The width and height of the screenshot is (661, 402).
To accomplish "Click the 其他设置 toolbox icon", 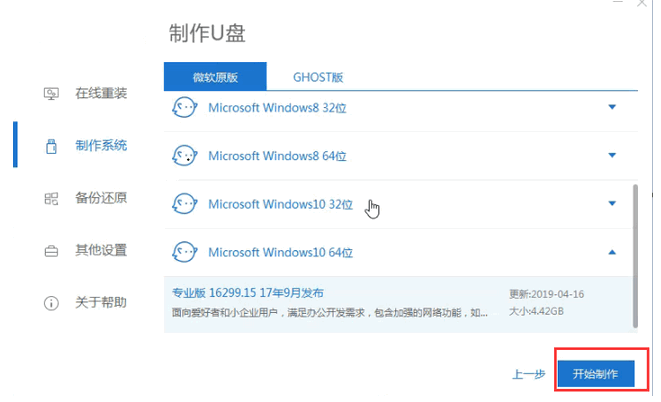I will [51, 251].
